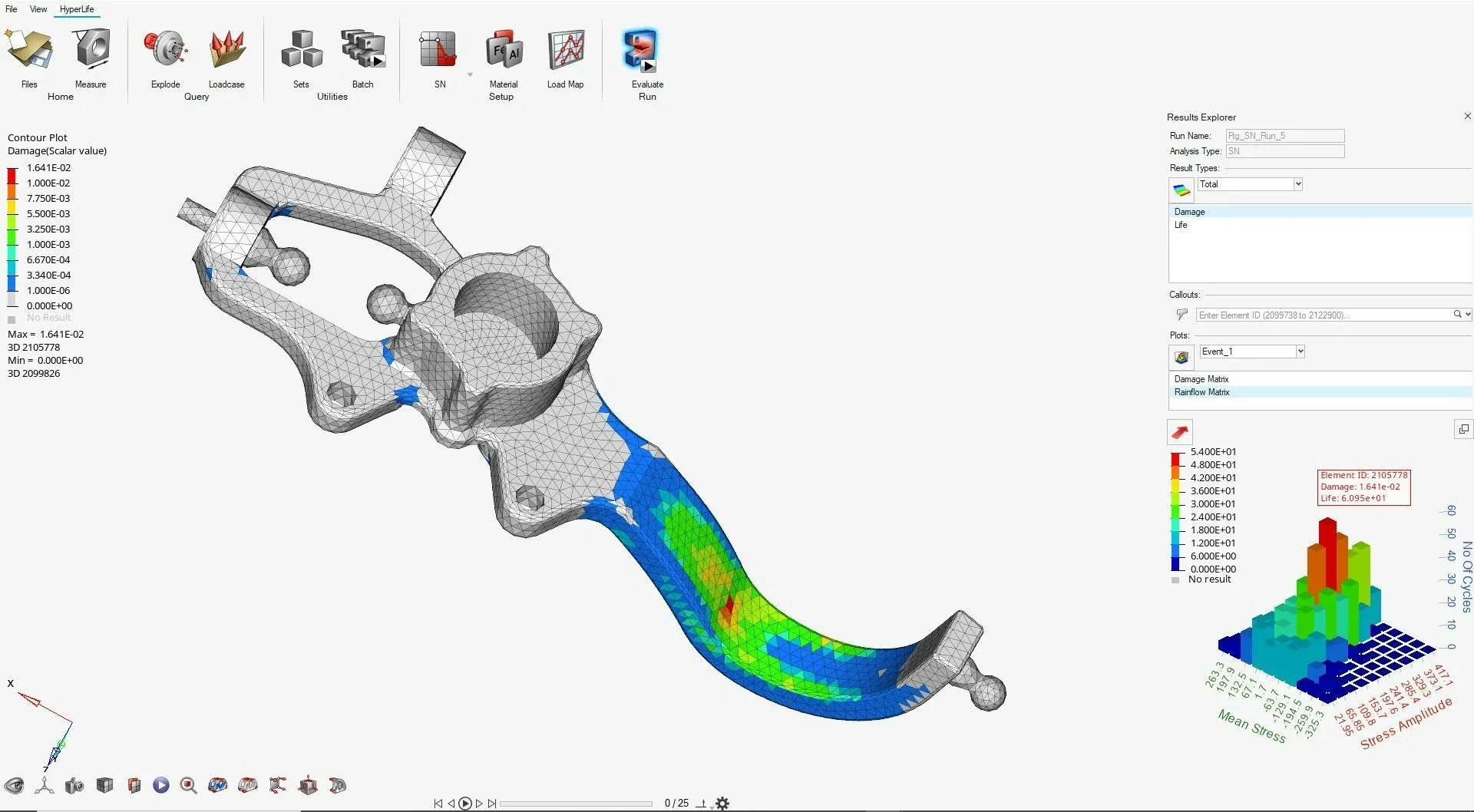
Task: Click the Analysis Type field
Action: (x=1284, y=151)
